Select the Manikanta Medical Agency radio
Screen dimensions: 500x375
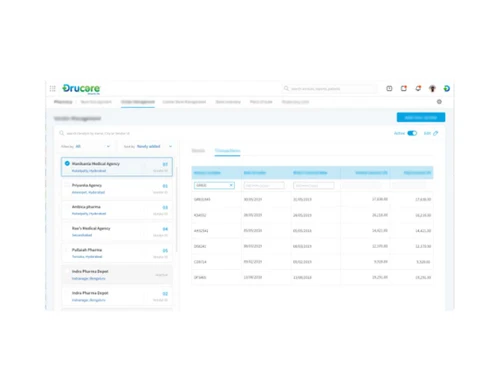tap(67, 164)
